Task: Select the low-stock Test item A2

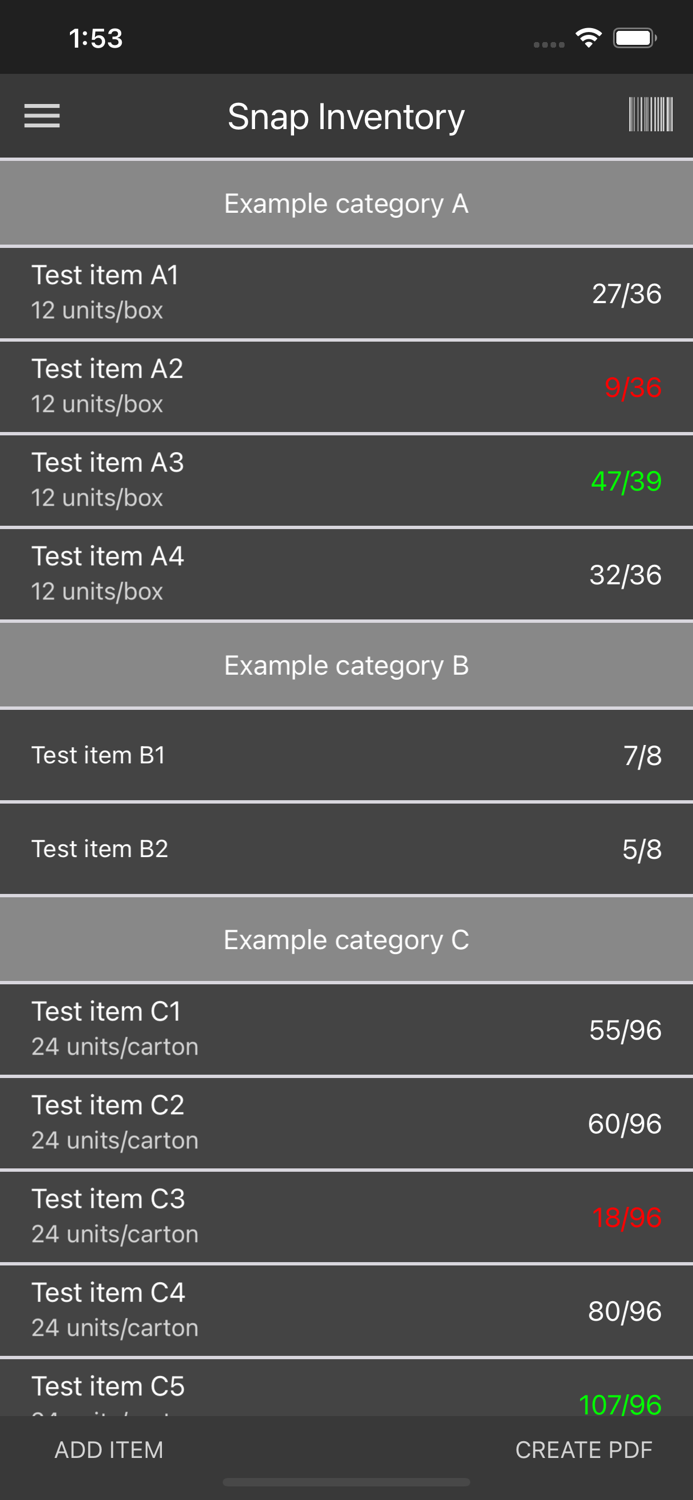Action: (346, 385)
